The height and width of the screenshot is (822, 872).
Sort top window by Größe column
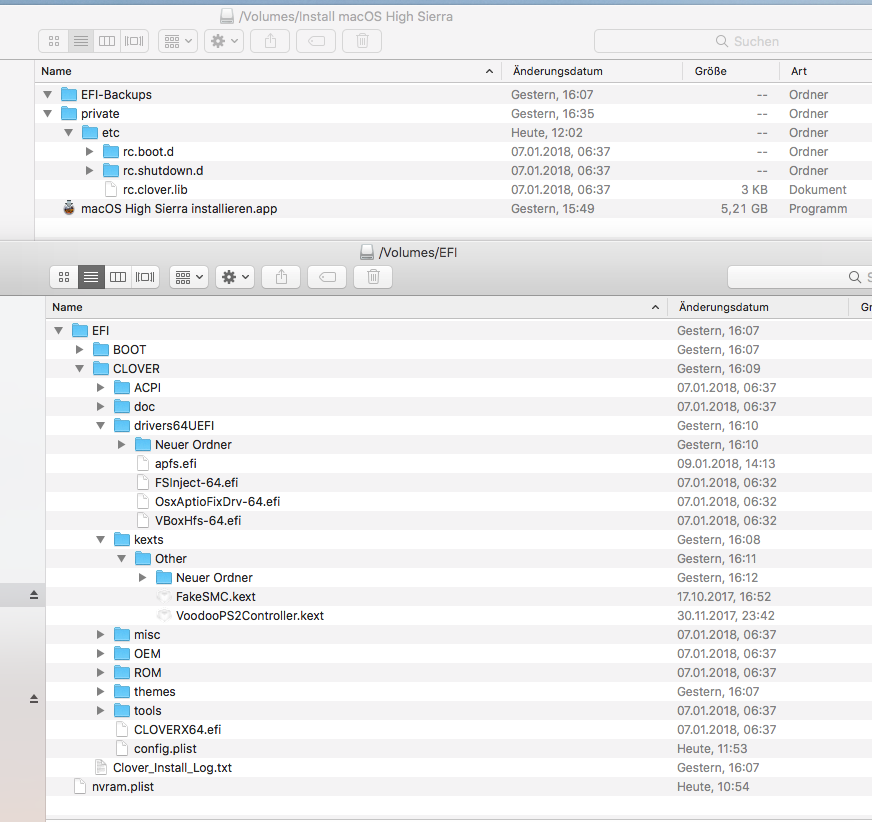pos(731,71)
